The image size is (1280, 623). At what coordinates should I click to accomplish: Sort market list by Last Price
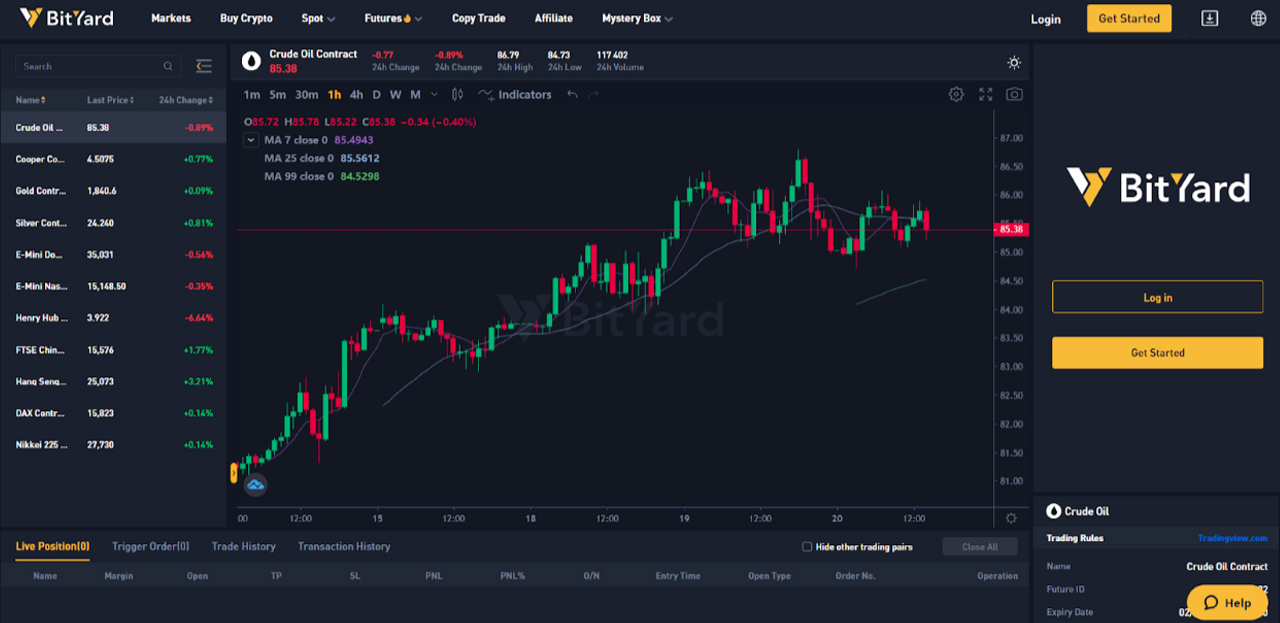[110, 100]
